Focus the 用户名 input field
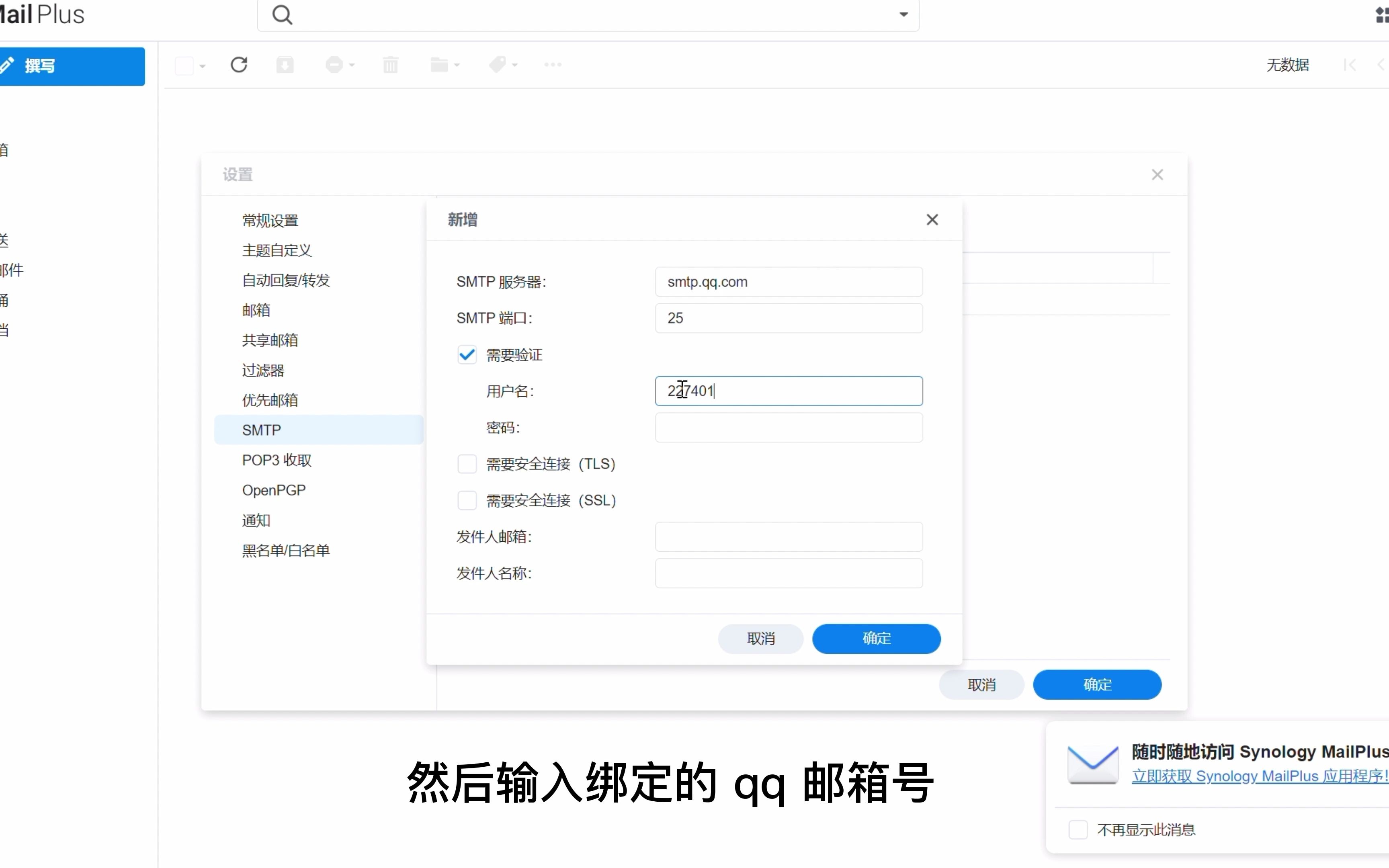 (789, 391)
